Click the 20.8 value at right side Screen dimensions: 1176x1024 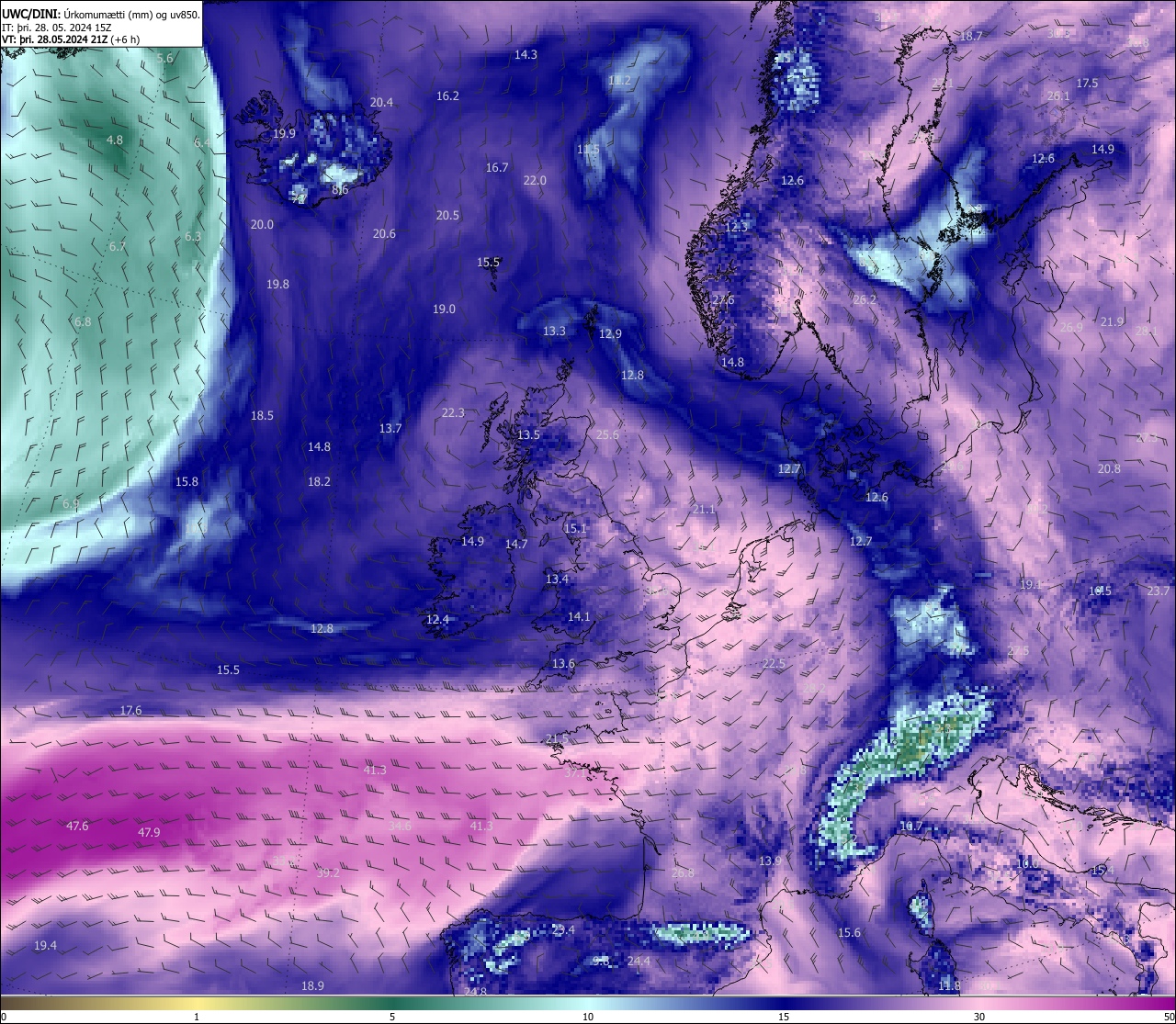coord(1109,468)
